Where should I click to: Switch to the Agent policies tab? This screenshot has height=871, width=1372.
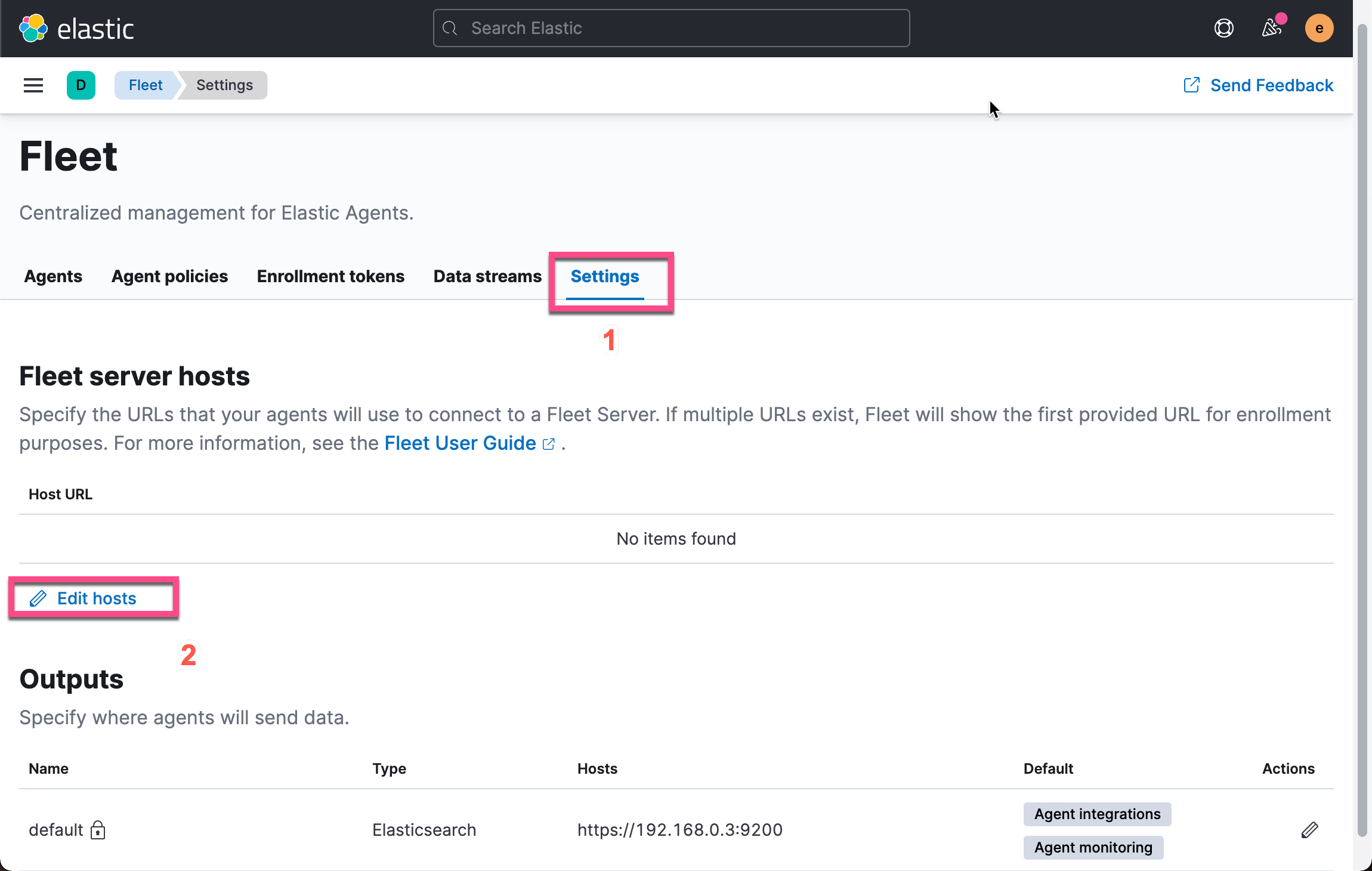point(169,276)
